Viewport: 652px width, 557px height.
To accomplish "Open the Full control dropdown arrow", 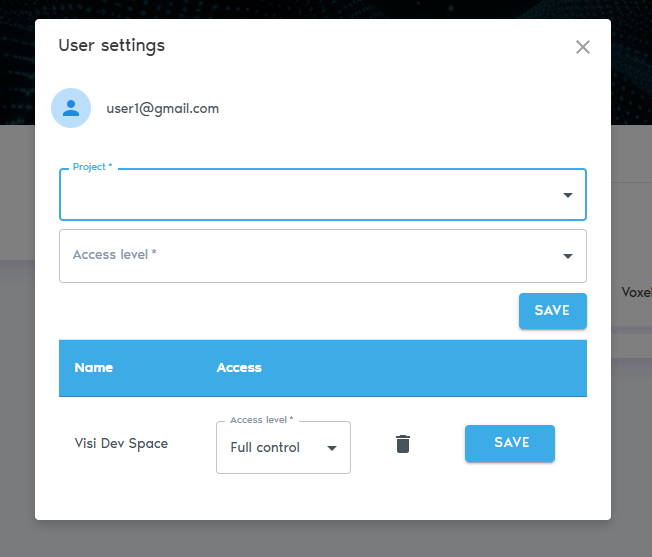I will pyautogui.click(x=332, y=448).
